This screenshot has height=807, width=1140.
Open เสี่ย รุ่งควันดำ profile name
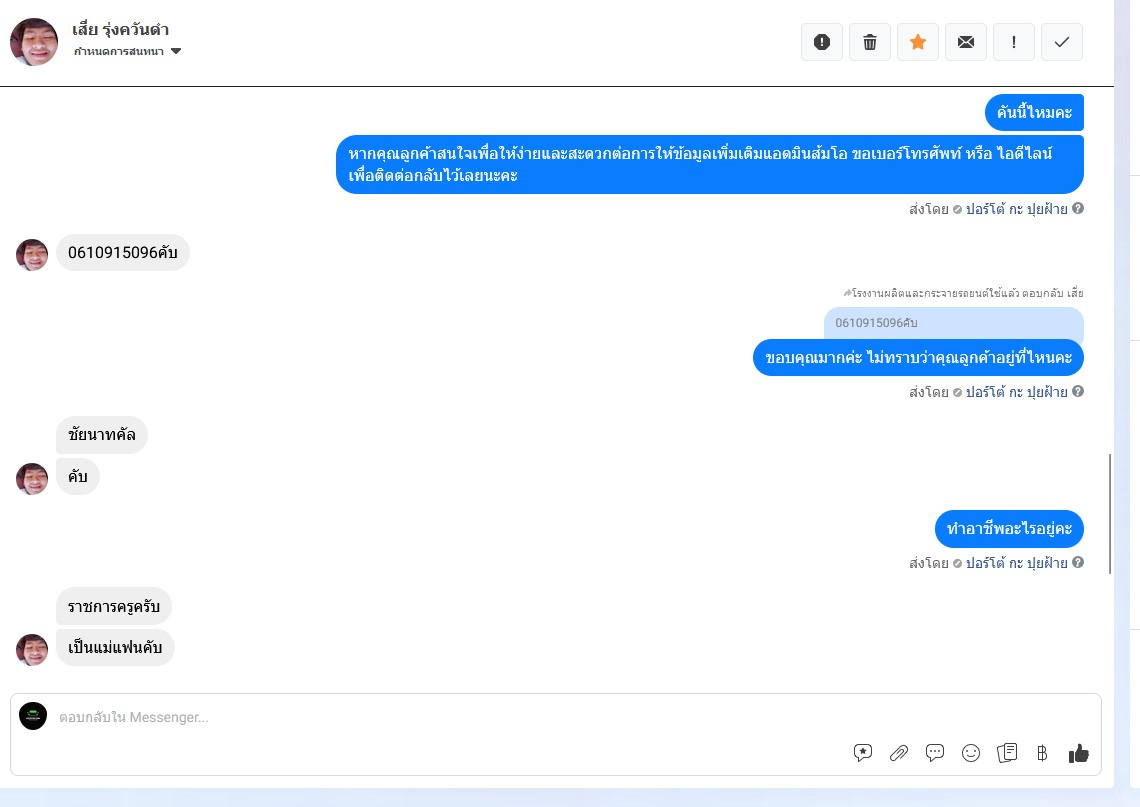point(120,30)
